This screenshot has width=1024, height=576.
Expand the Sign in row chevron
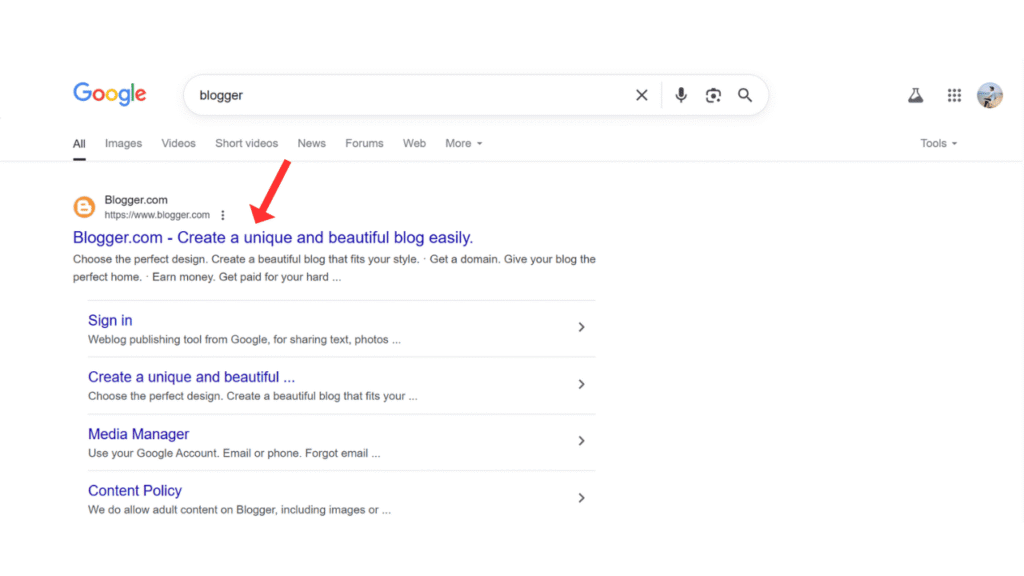click(x=581, y=327)
